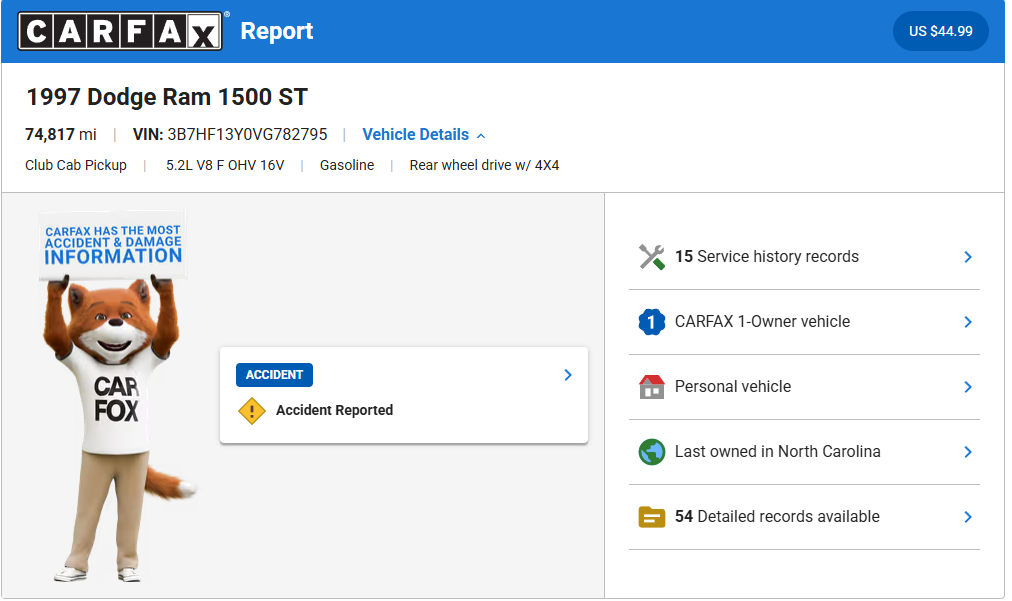Viewport: 1012px width, 601px height.
Task: Click the blue 1-Owner badge icon
Action: pyautogui.click(x=652, y=322)
